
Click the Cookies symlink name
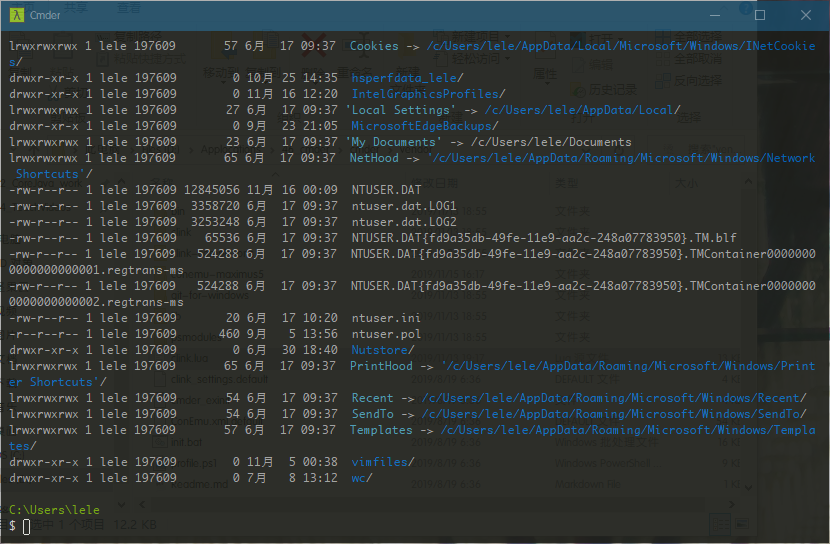click(374, 46)
